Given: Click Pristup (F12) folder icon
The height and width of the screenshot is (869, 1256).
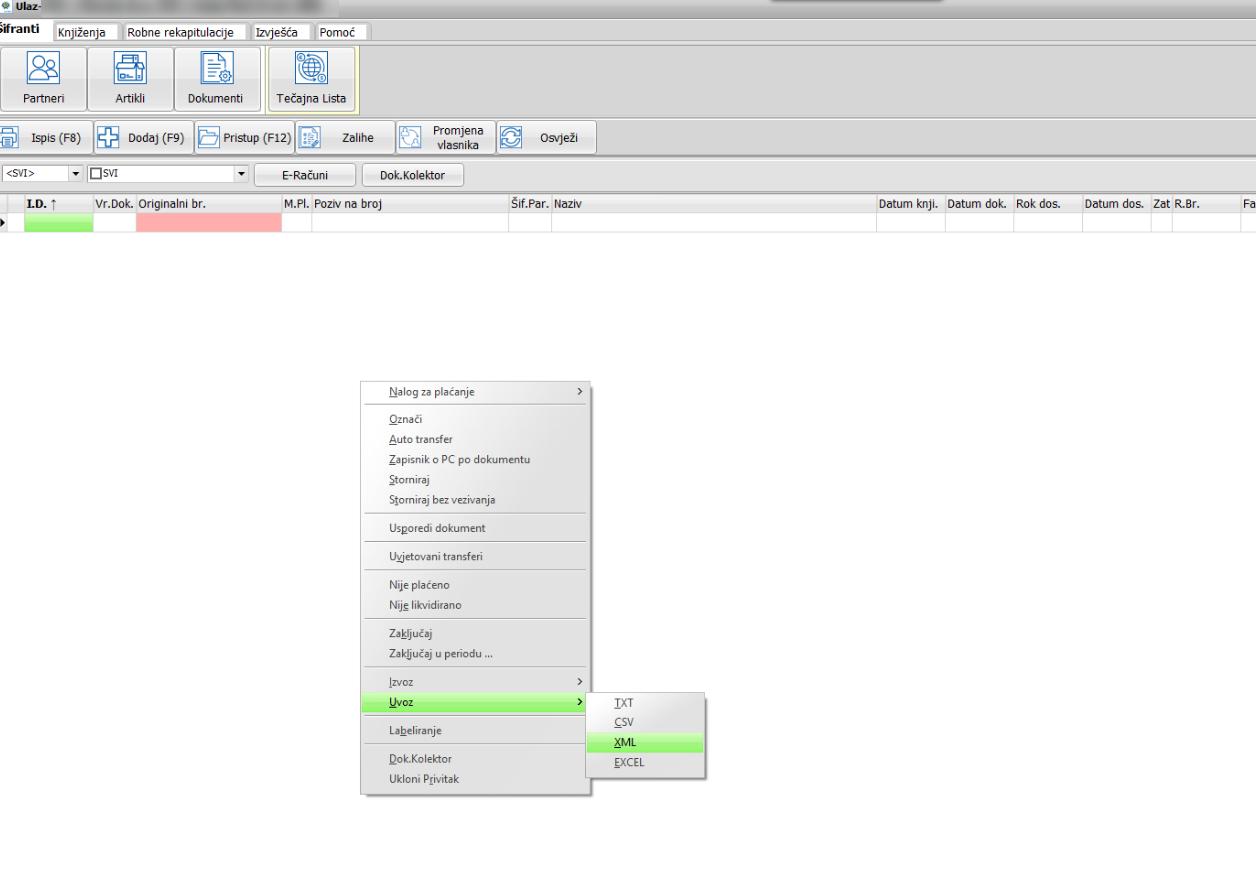Looking at the screenshot, I should 208,138.
